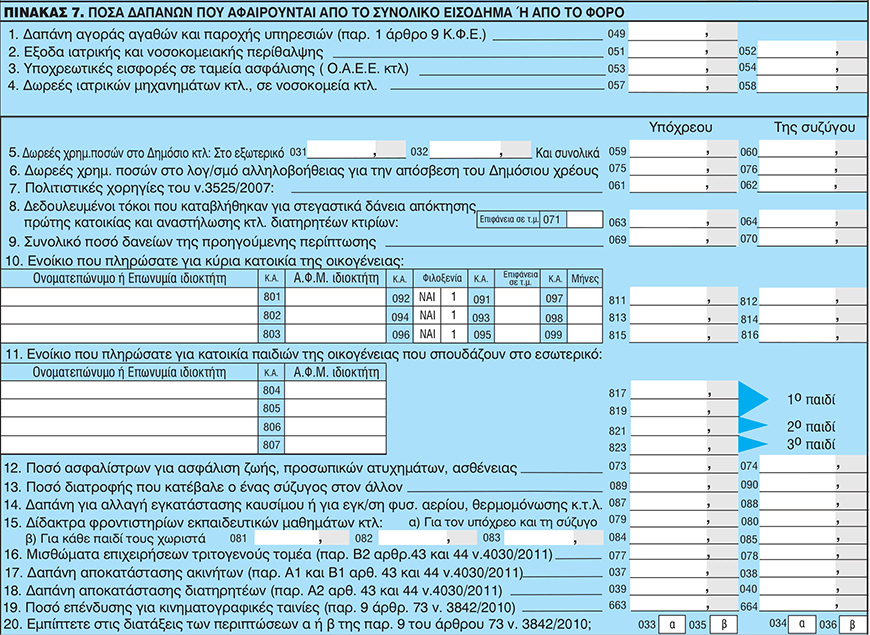
Task: Click the spouse's mortgage interest field 064
Action: coord(812,220)
